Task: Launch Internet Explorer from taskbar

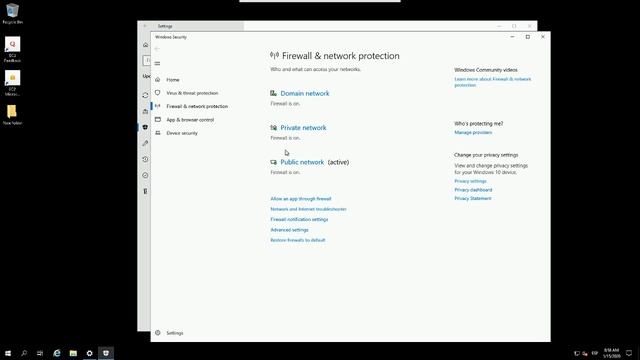Action: (57, 353)
